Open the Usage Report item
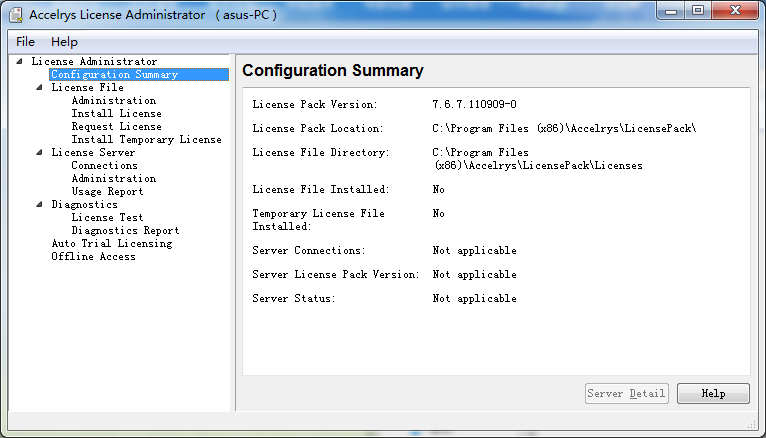The height and width of the screenshot is (438, 766). pos(107,192)
